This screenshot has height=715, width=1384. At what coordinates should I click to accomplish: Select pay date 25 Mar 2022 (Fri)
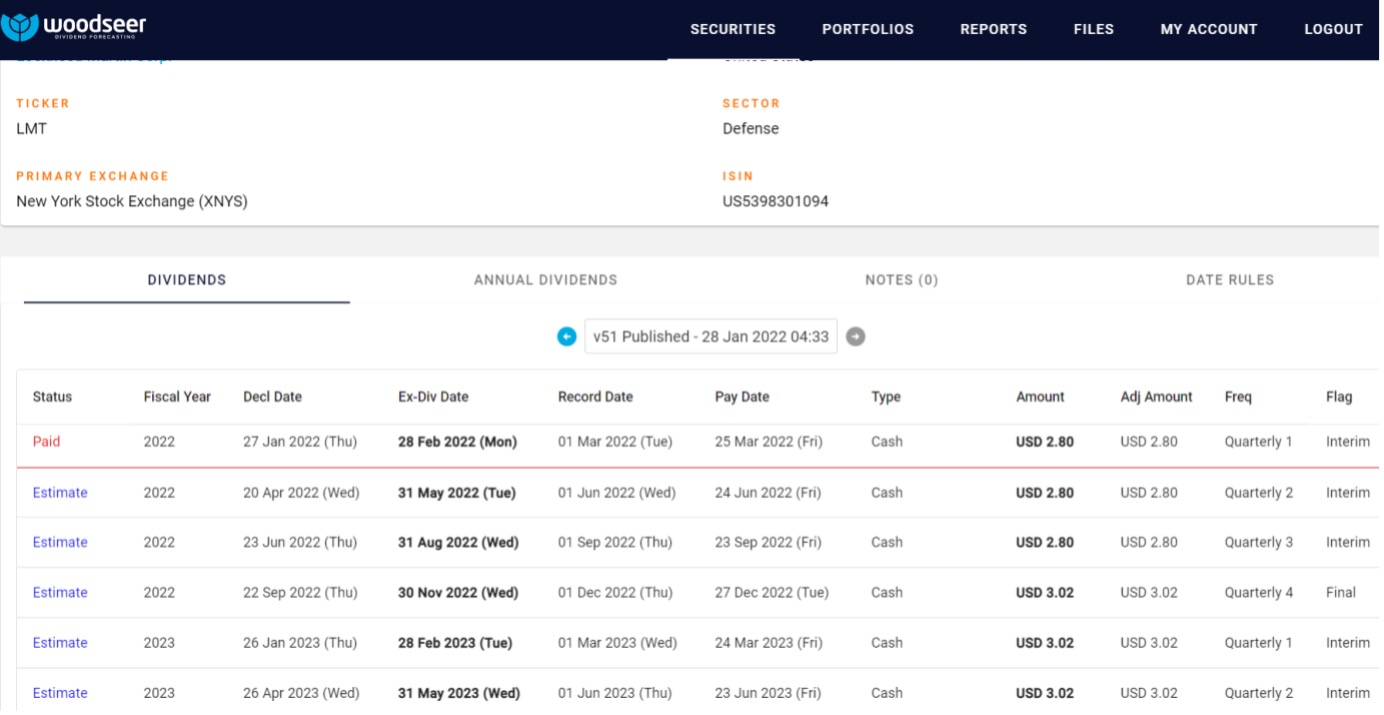pyautogui.click(x=768, y=442)
